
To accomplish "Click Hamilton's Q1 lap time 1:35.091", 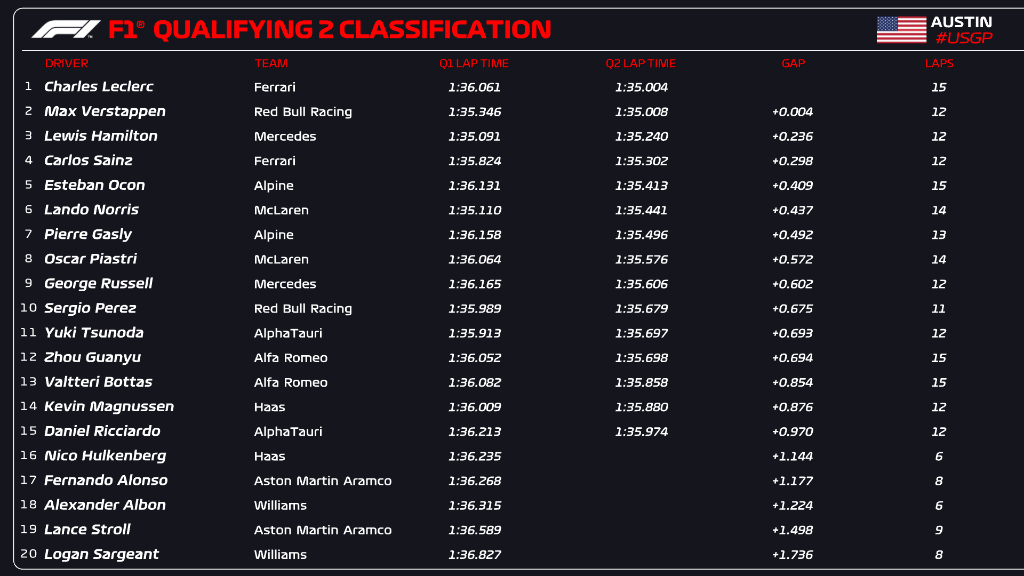I will click(x=475, y=136).
